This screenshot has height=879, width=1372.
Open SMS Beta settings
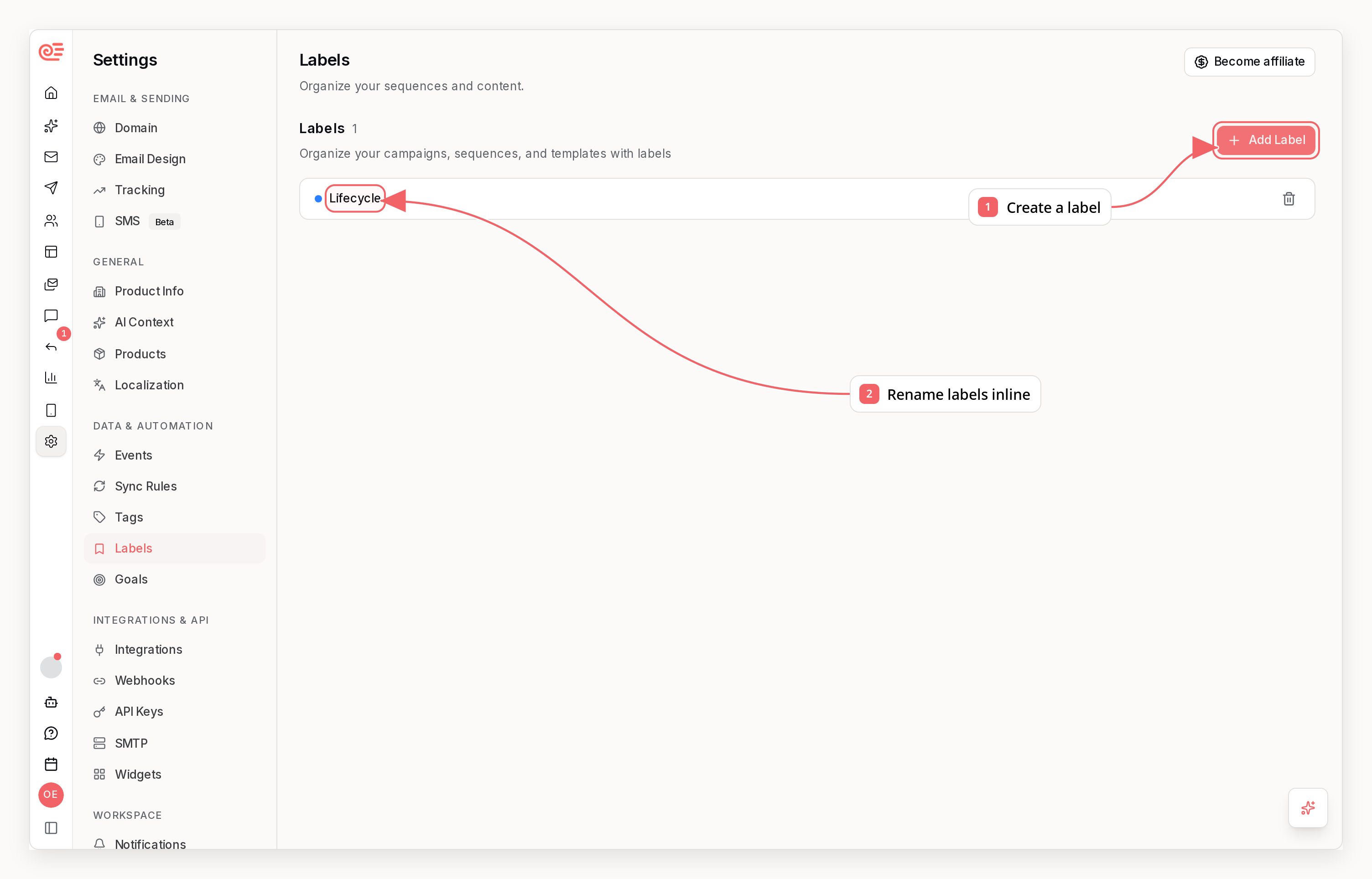(174, 222)
